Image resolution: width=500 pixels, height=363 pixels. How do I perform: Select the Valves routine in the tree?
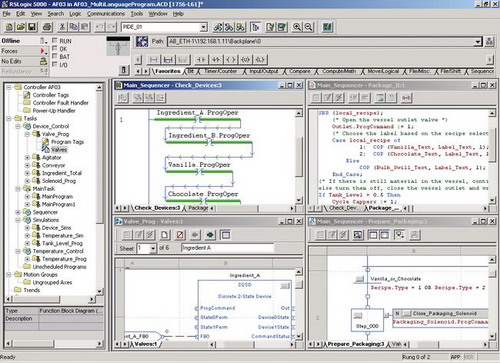pyautogui.click(x=59, y=150)
